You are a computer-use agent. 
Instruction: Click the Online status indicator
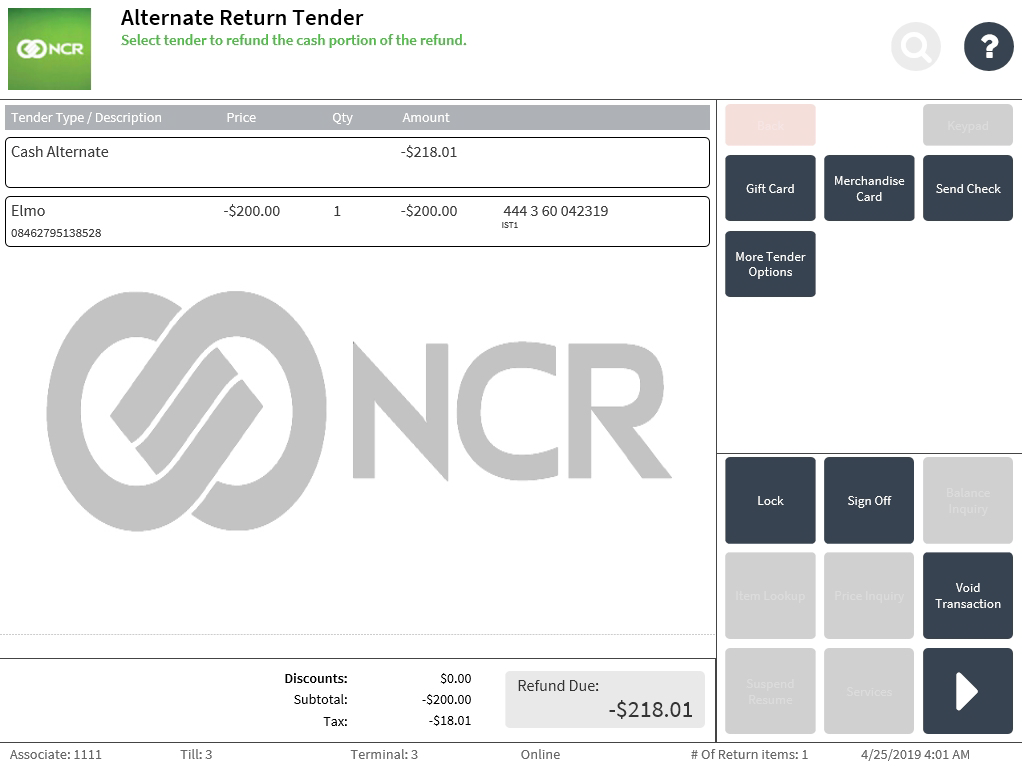[x=540, y=754]
